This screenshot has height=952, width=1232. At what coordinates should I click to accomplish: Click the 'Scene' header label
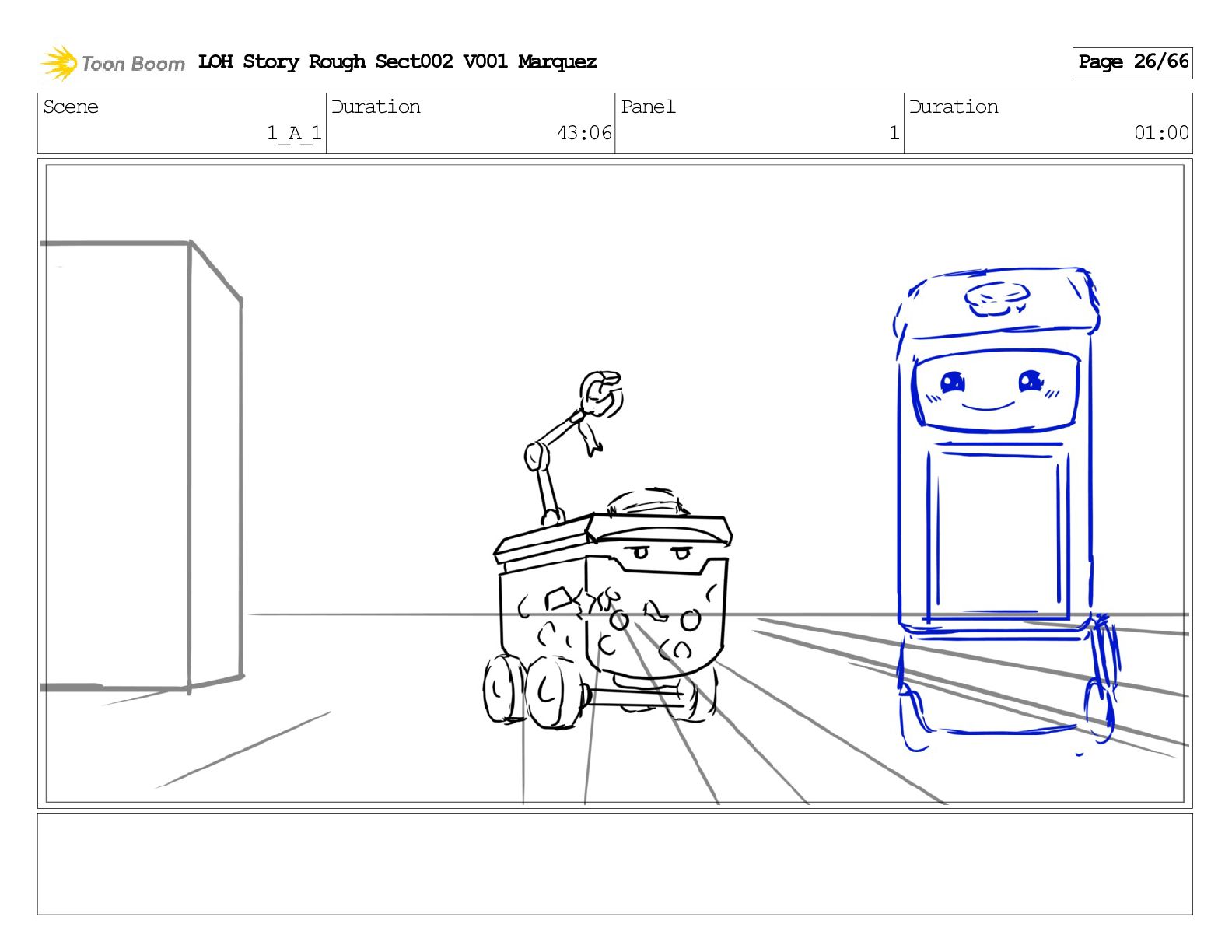tap(71, 107)
